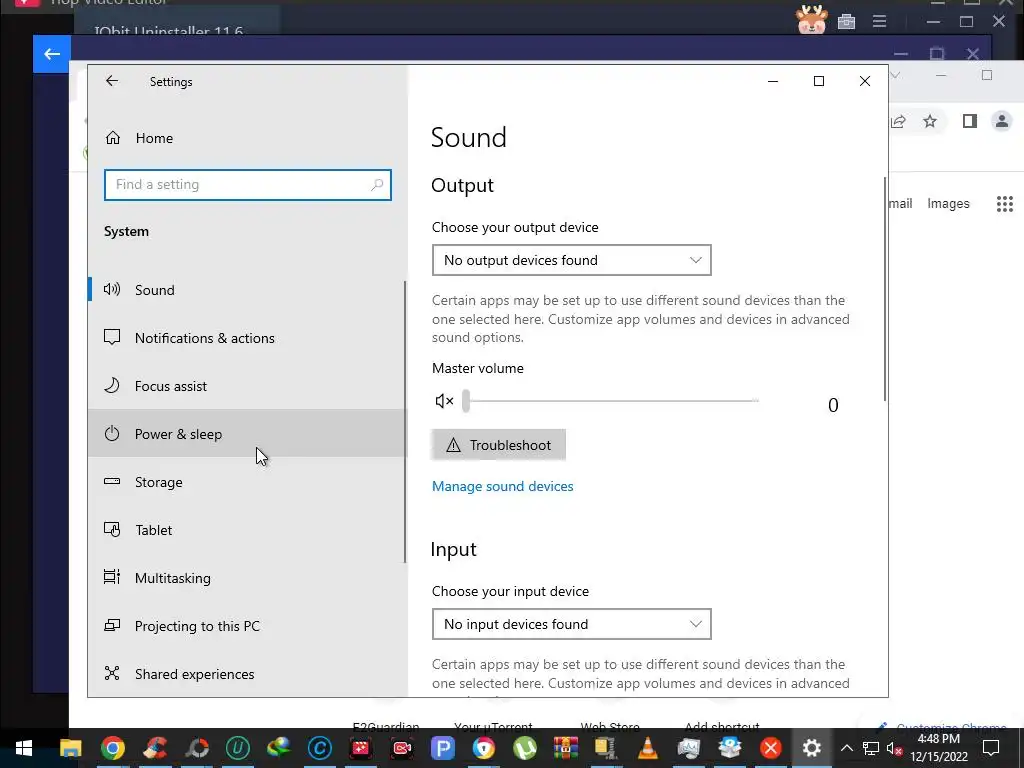Focus the Find a setting search box
The height and width of the screenshot is (768, 1024).
point(248,185)
